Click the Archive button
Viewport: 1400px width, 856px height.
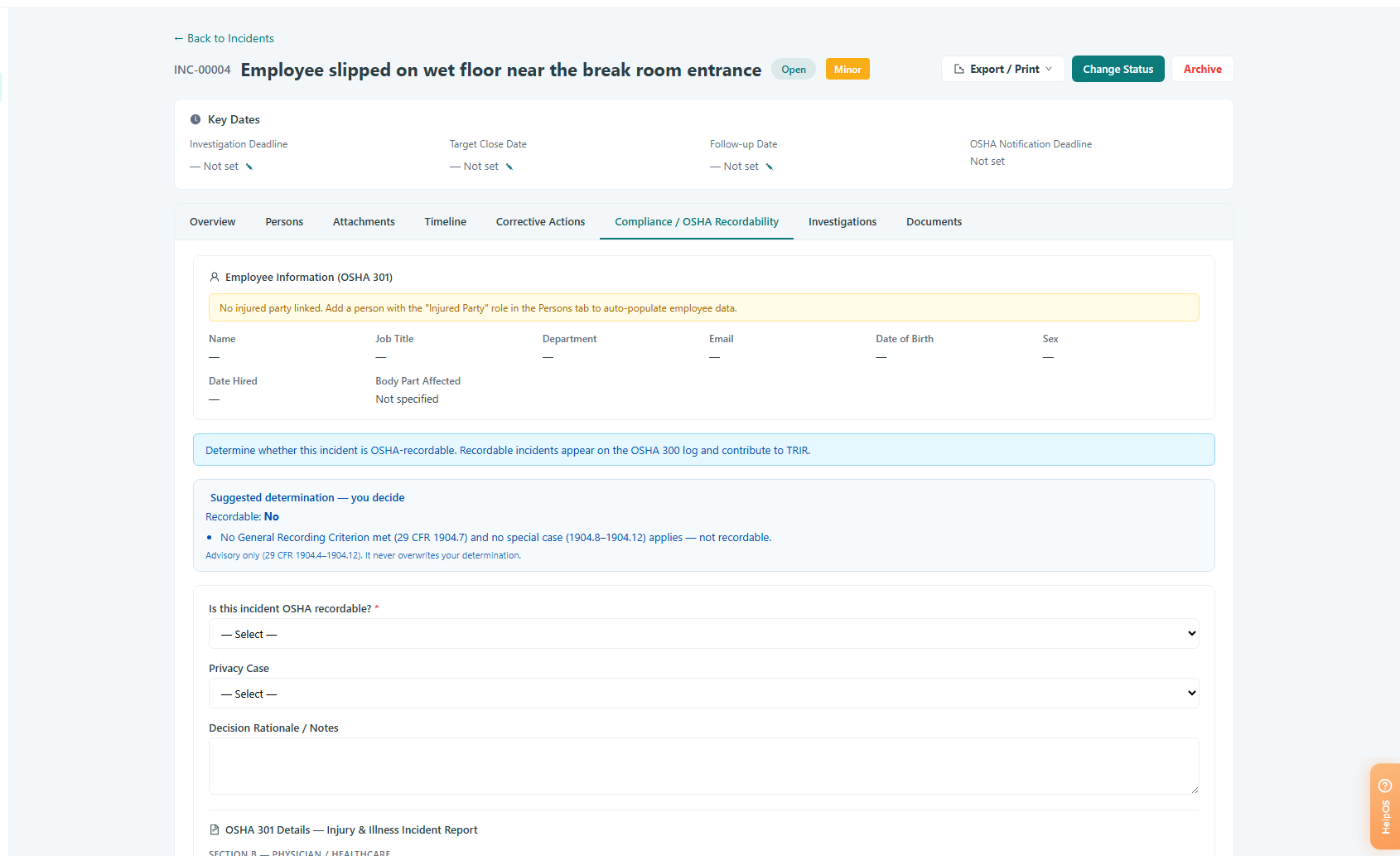point(1202,69)
